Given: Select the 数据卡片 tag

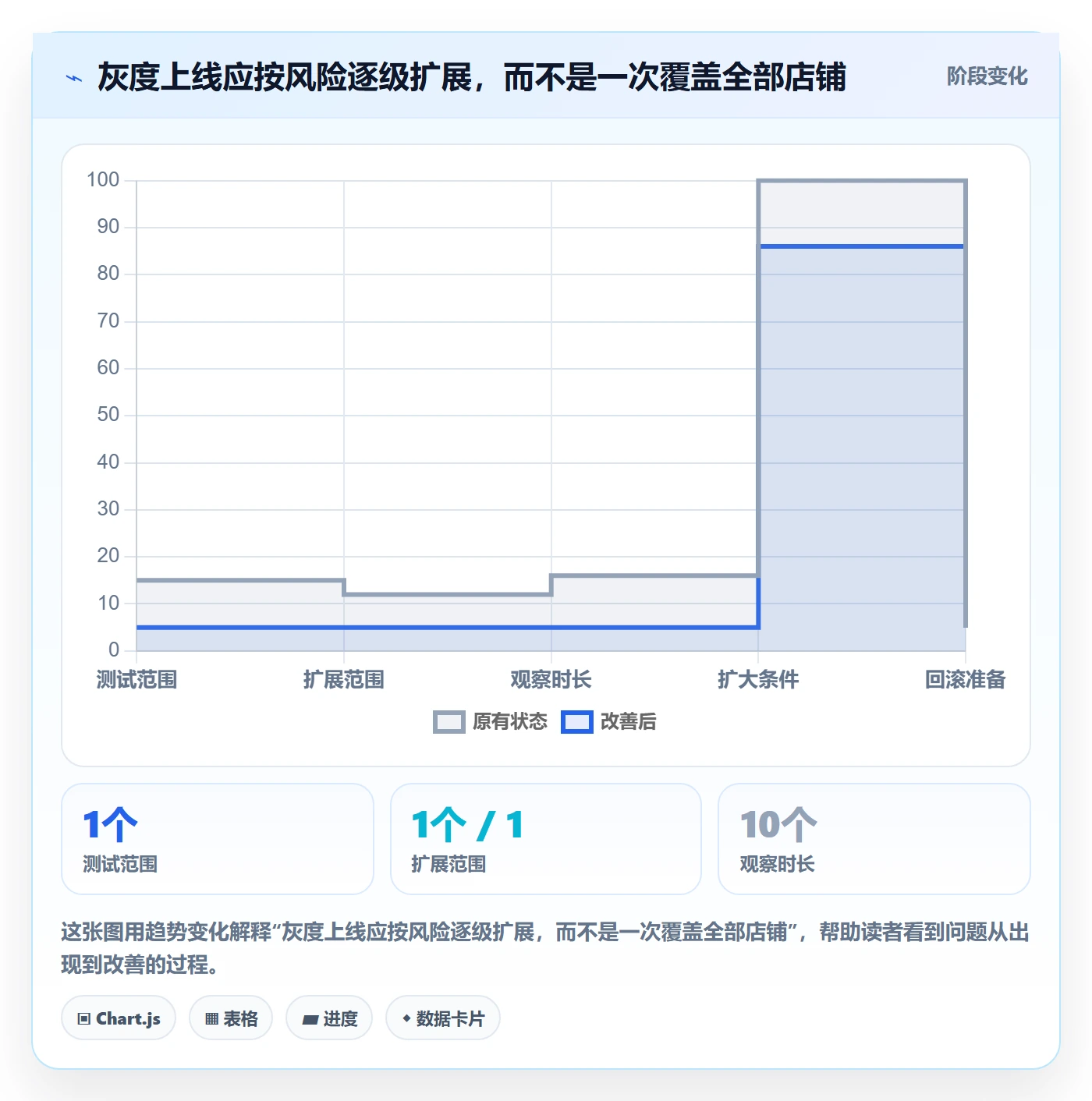Looking at the screenshot, I should click(x=443, y=1018).
